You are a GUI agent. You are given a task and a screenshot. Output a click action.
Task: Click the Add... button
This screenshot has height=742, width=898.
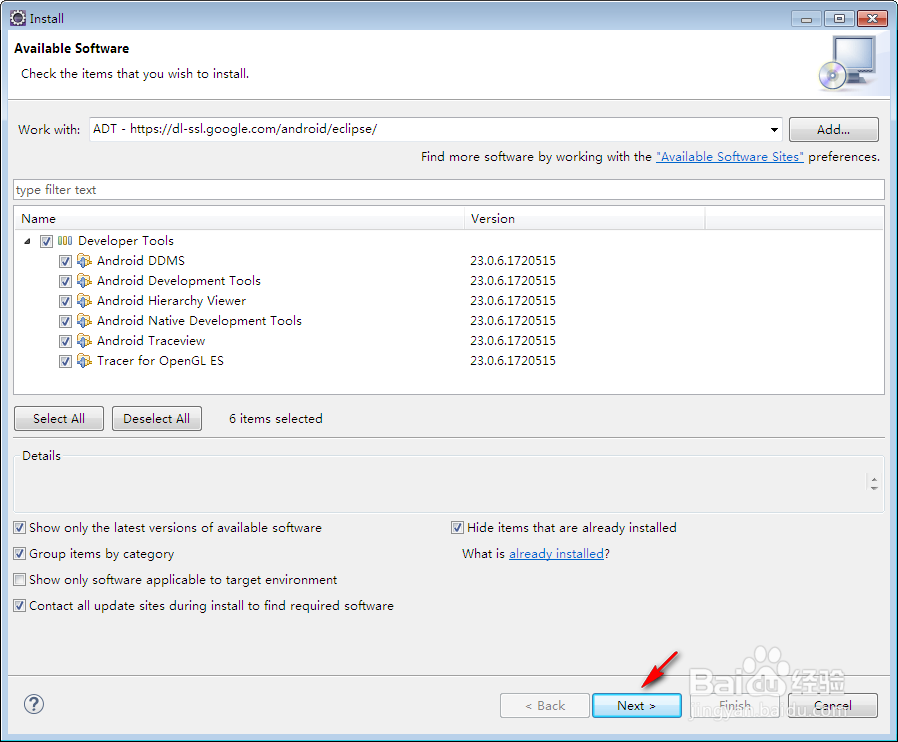(833, 129)
